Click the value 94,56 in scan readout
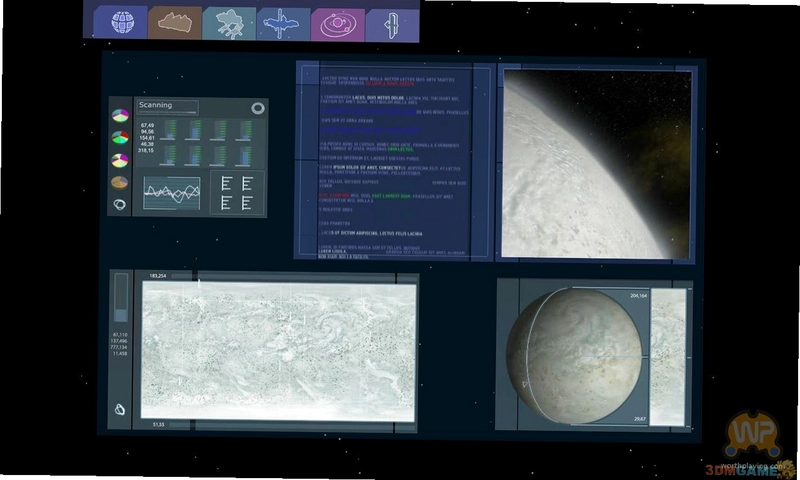Screen dimensions: 800x480 coord(147,132)
